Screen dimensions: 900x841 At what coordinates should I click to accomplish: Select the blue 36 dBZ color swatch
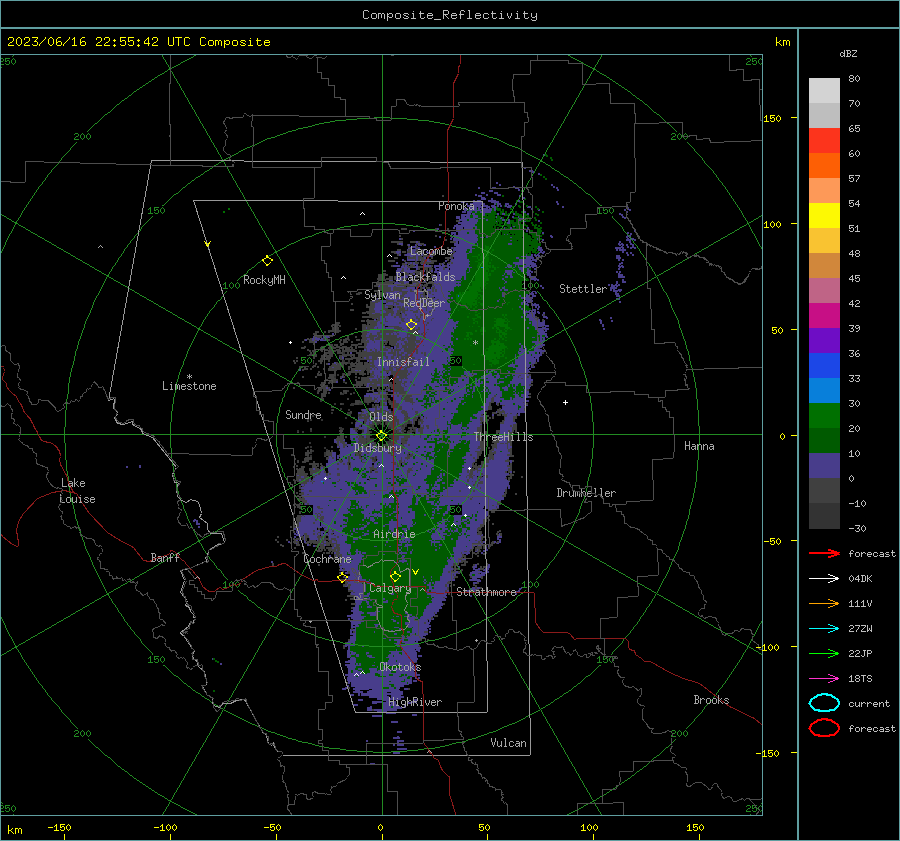point(824,365)
